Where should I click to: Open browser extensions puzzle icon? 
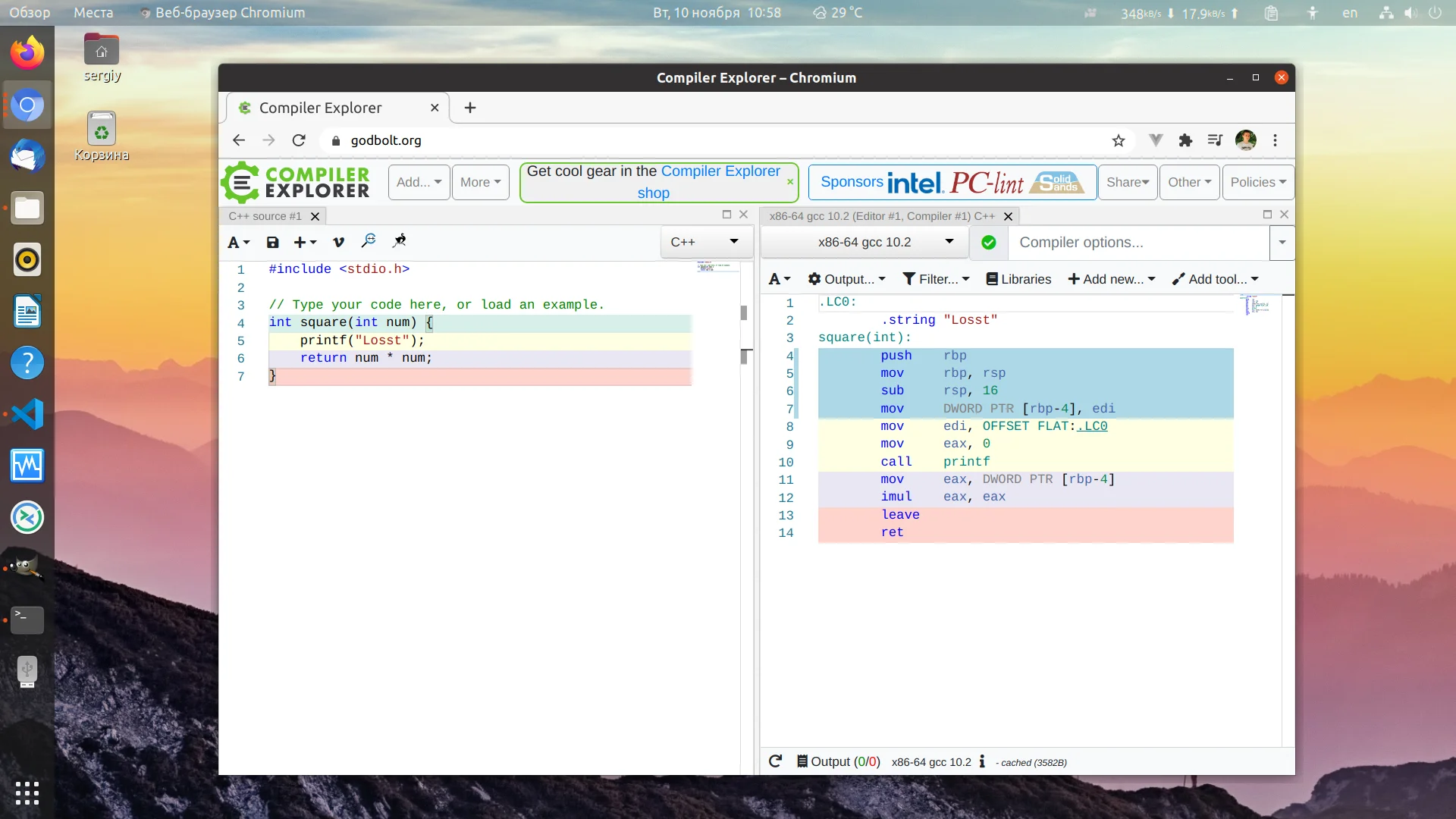click(x=1185, y=140)
